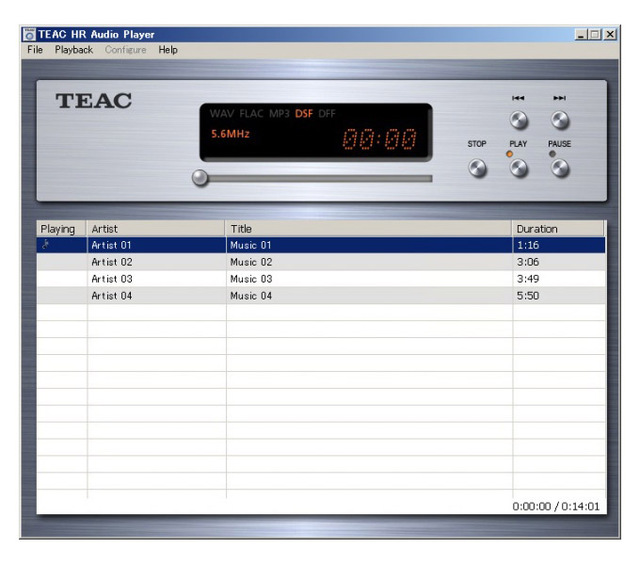Open the Playback menu
The image size is (640, 565).
click(x=74, y=50)
